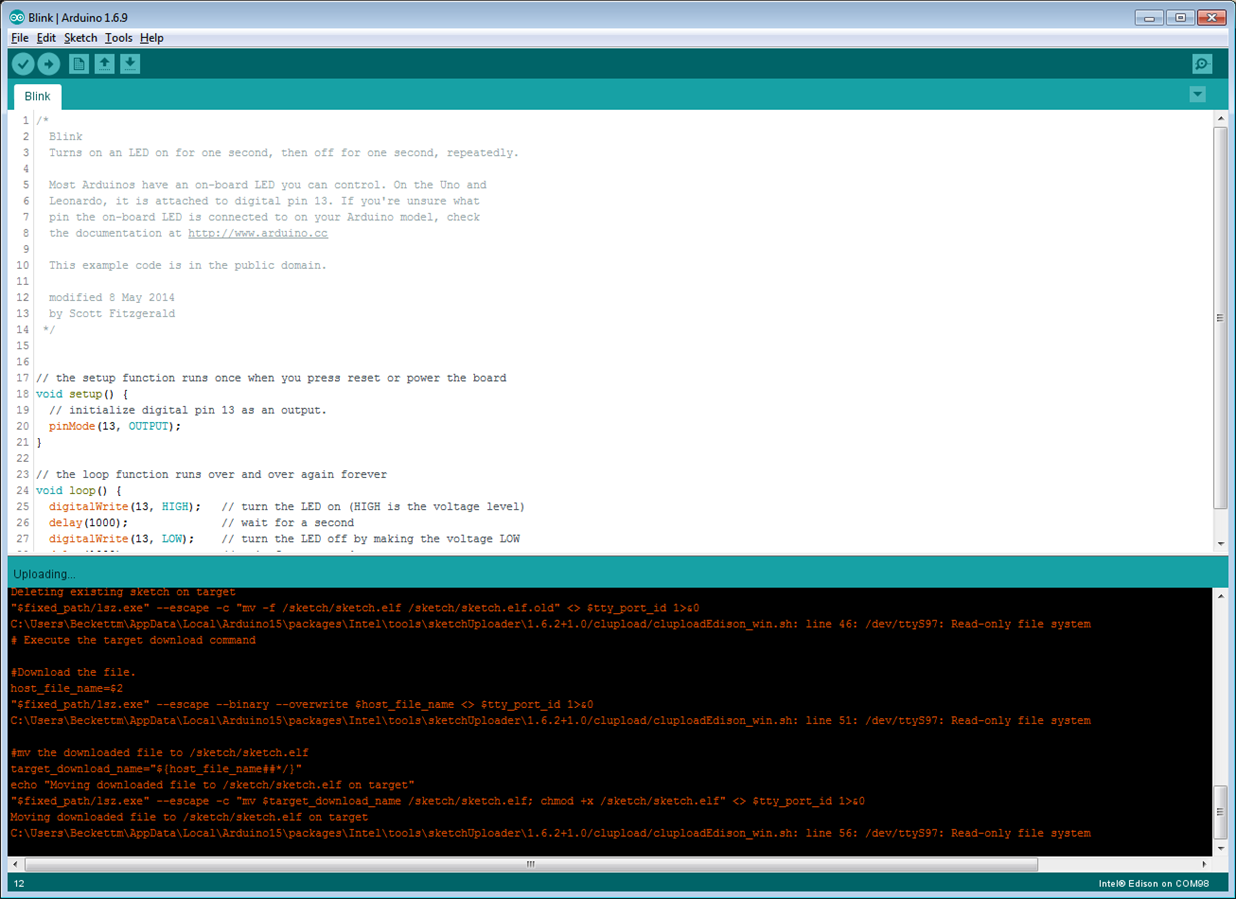Click the Upload arrow button
The width and height of the screenshot is (1236, 899).
tap(49, 64)
